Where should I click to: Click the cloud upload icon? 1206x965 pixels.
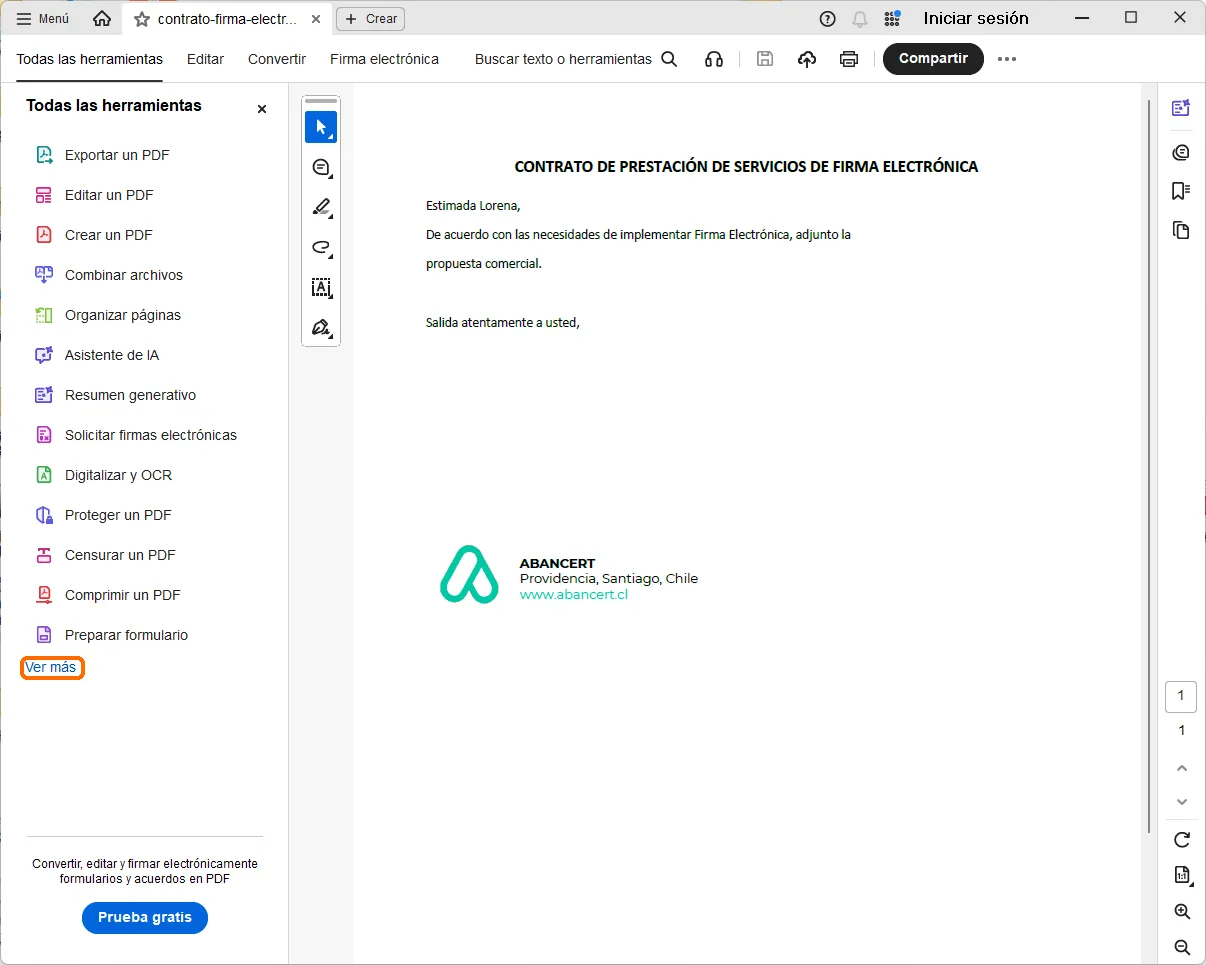pos(807,59)
